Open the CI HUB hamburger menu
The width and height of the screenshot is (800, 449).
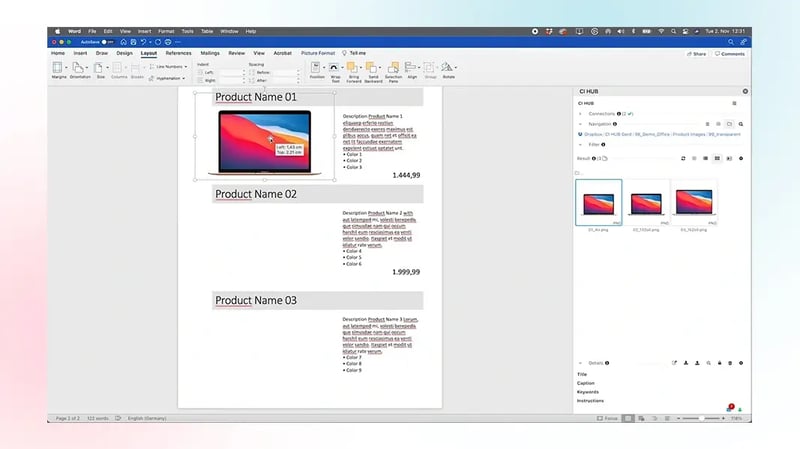pyautogui.click(x=734, y=103)
